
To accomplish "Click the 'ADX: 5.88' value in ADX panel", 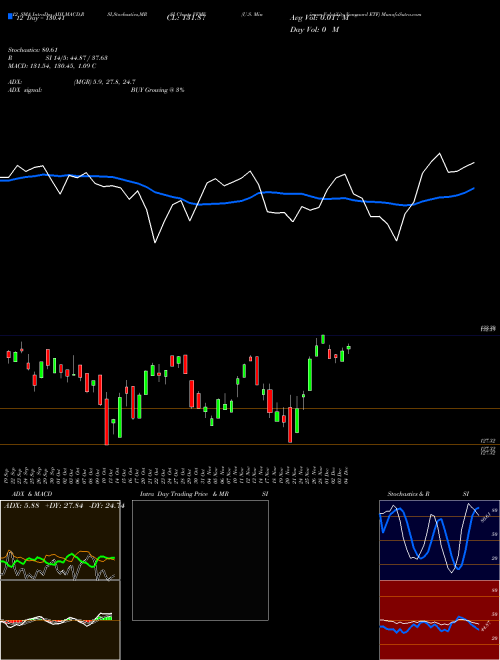I will pos(21,506).
